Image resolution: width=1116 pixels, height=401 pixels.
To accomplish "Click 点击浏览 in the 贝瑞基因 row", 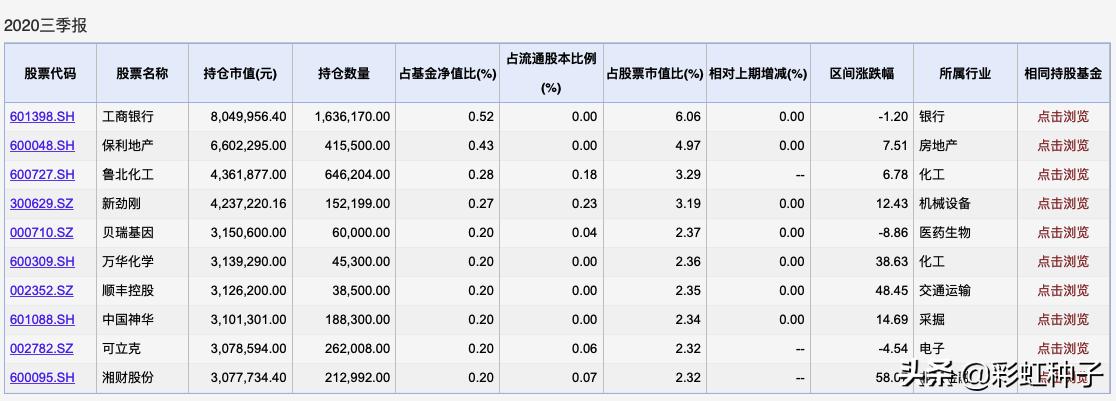I will [x=1063, y=233].
